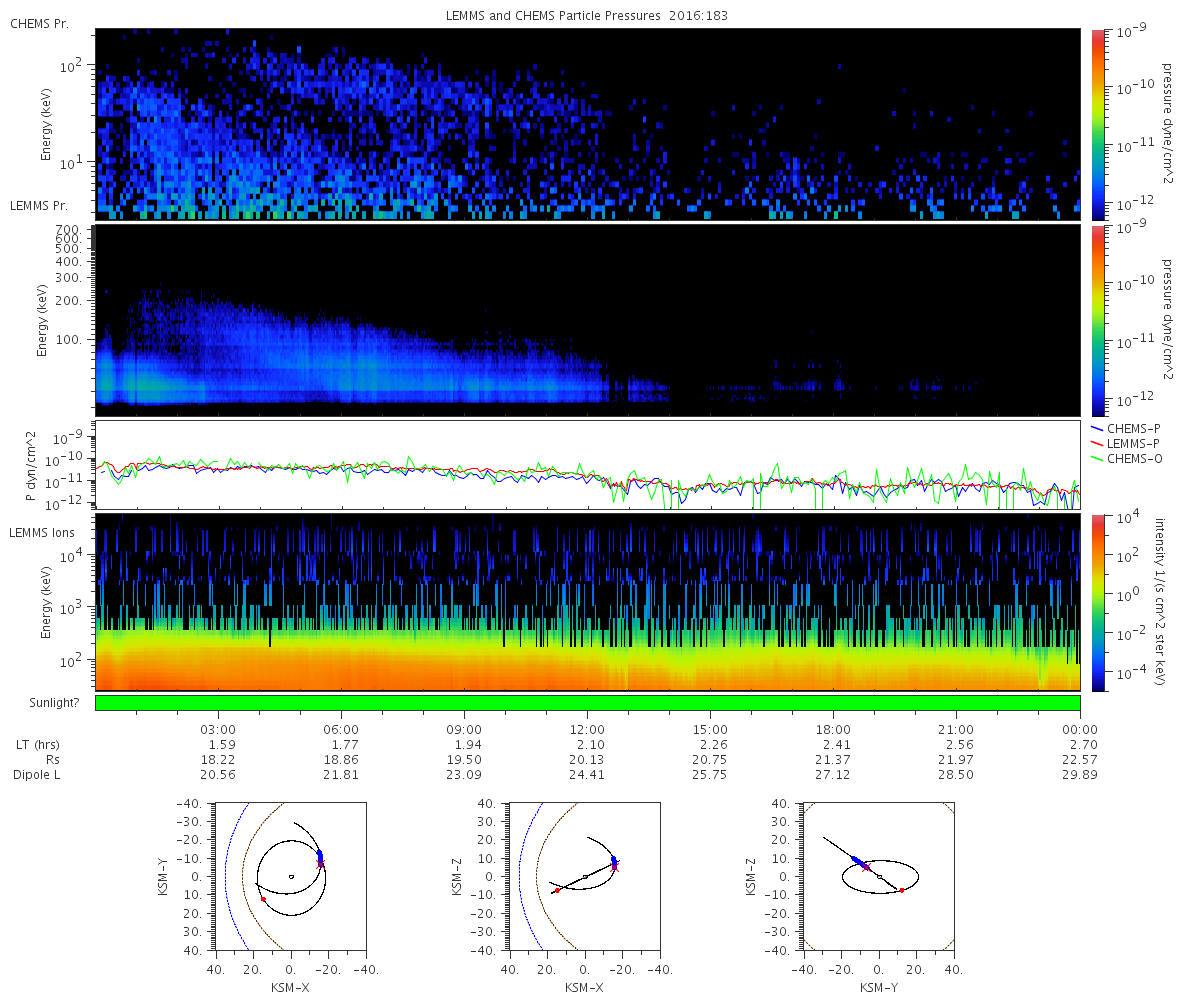
Task: Click the 06:00 time tick label
Action: (341, 729)
